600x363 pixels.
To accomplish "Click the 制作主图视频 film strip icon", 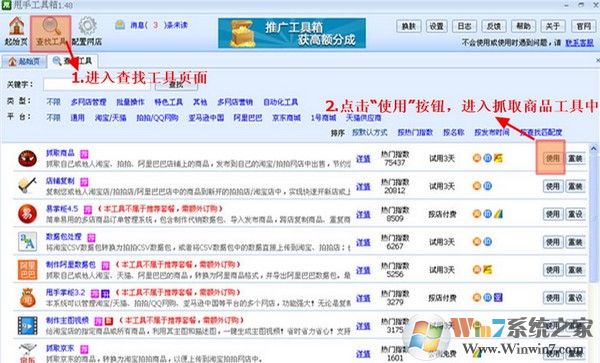I will pos(28,326).
